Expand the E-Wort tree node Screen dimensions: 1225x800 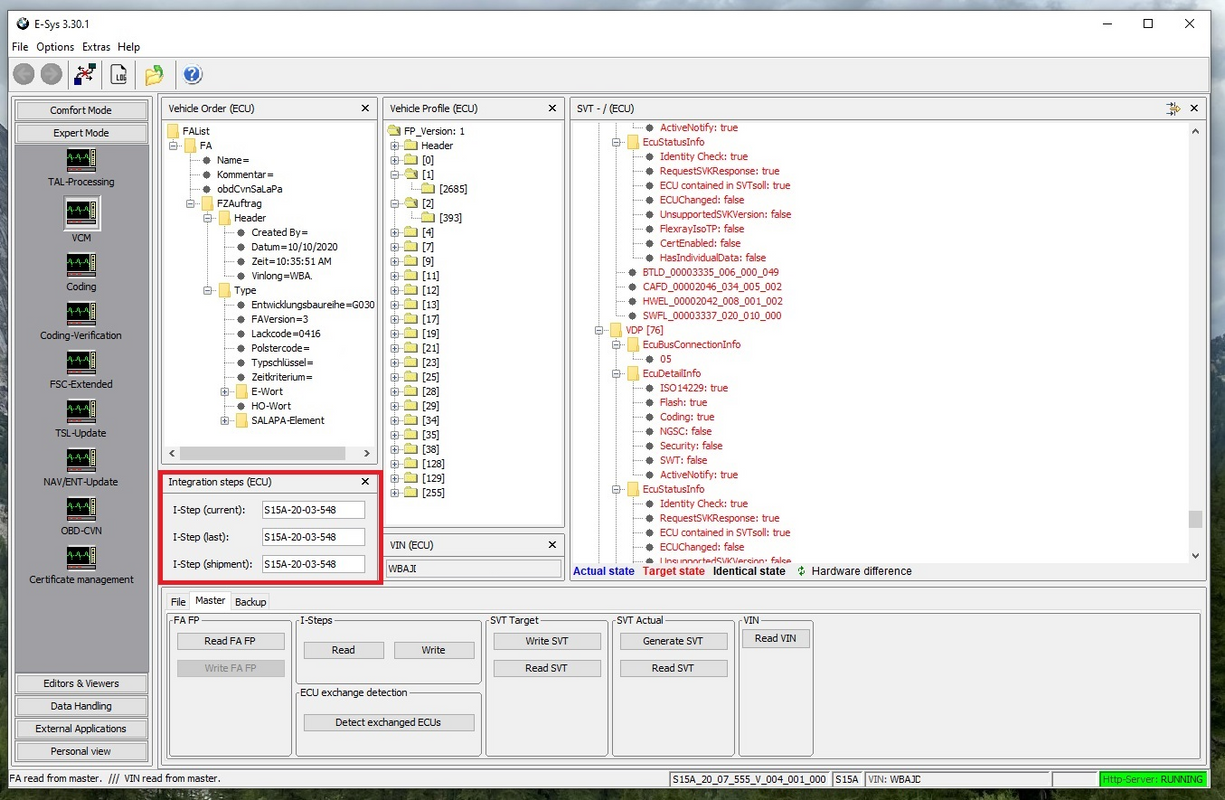point(226,392)
